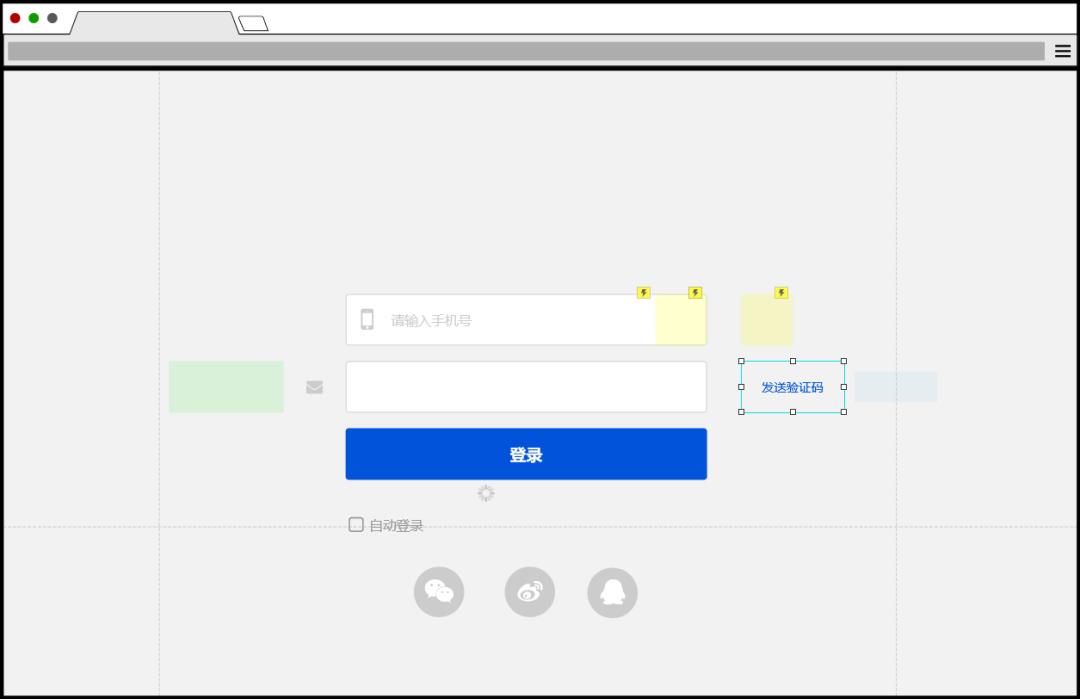
Task: Sign in with the Weibo icon
Action: click(530, 592)
